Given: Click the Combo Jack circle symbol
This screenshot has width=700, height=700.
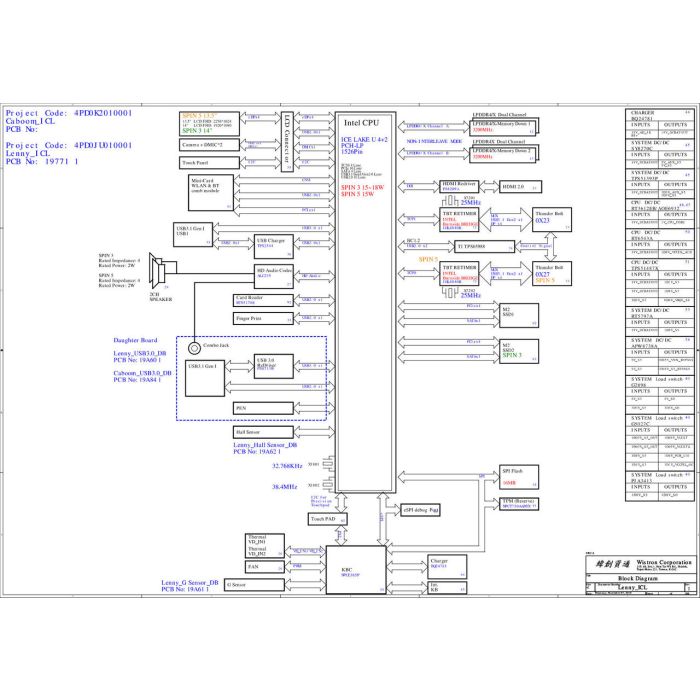Looking at the screenshot, I should point(194,348).
